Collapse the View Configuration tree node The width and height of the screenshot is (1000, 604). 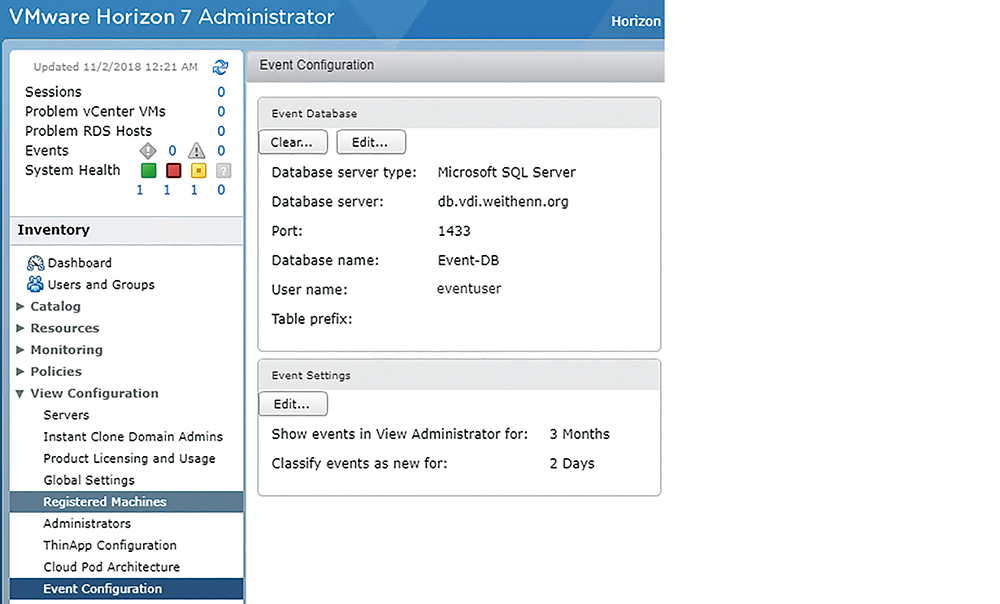pos(20,394)
